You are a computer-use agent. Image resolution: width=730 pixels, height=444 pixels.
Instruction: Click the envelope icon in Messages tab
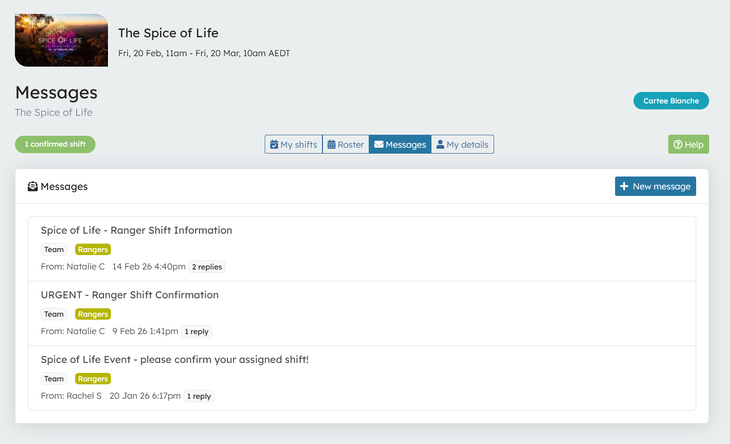click(379, 145)
